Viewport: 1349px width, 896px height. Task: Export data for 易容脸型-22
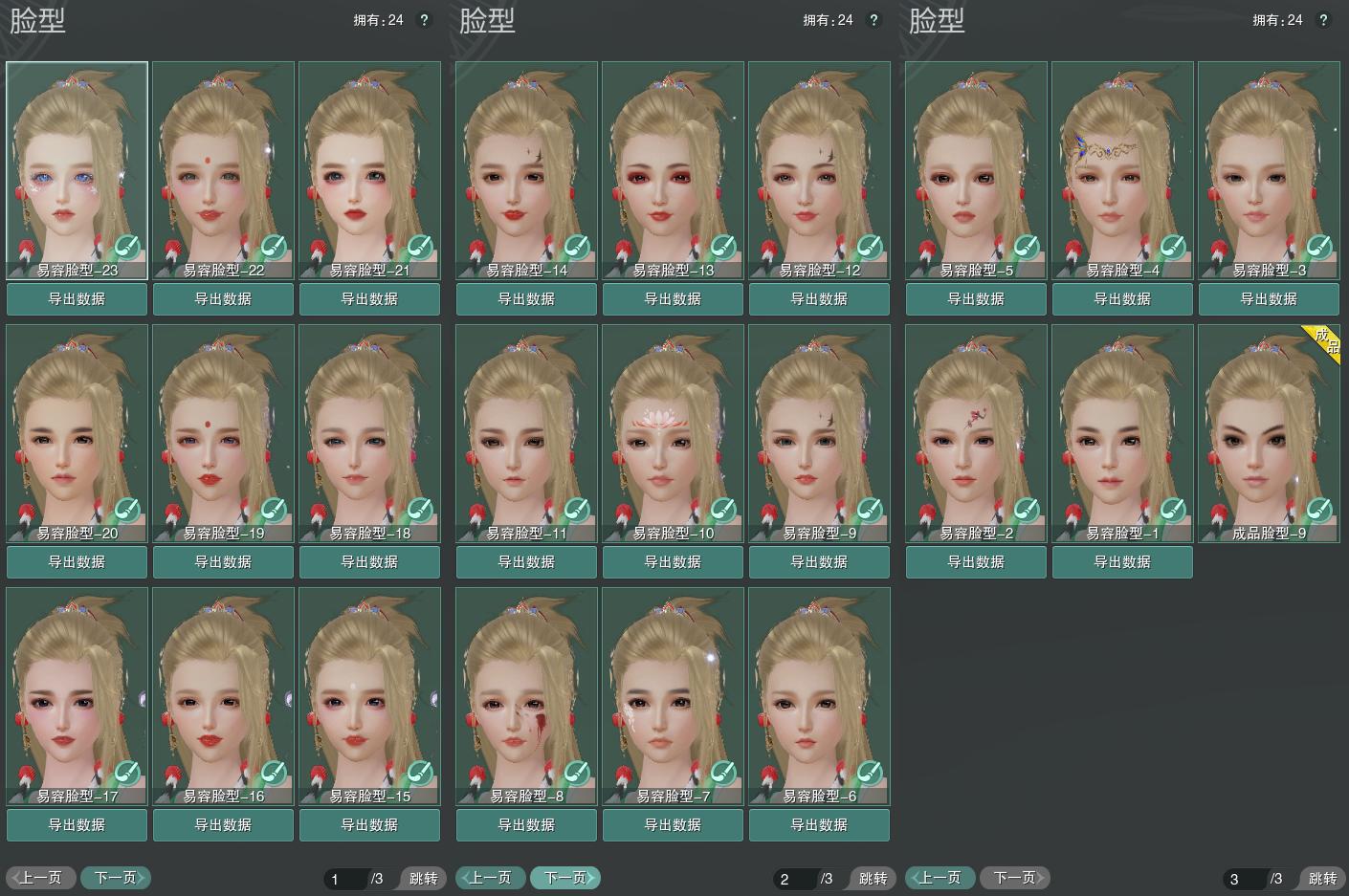pos(223,299)
